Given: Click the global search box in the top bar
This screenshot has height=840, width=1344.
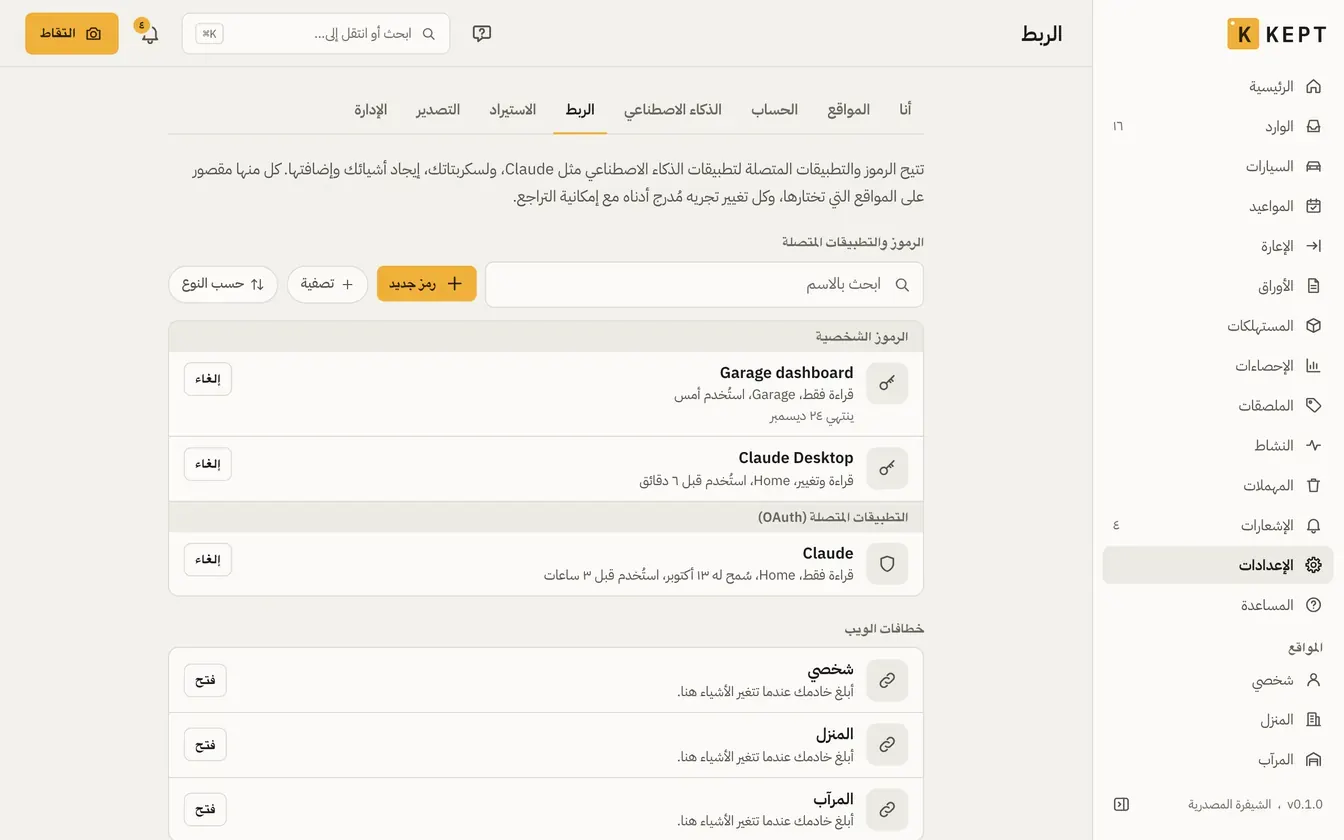Looking at the screenshot, I should [316, 34].
